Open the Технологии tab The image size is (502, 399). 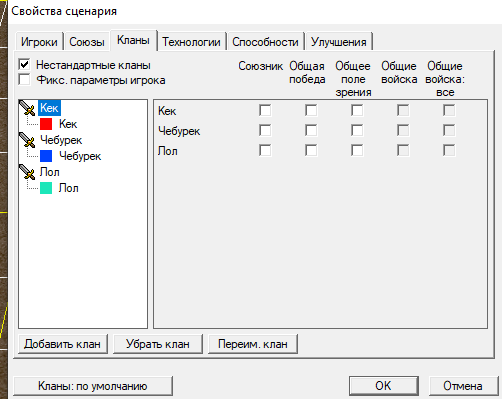191,42
